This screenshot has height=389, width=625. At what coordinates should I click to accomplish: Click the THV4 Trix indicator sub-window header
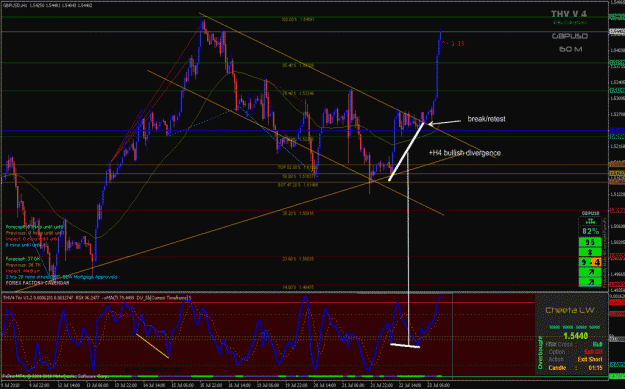point(97,297)
